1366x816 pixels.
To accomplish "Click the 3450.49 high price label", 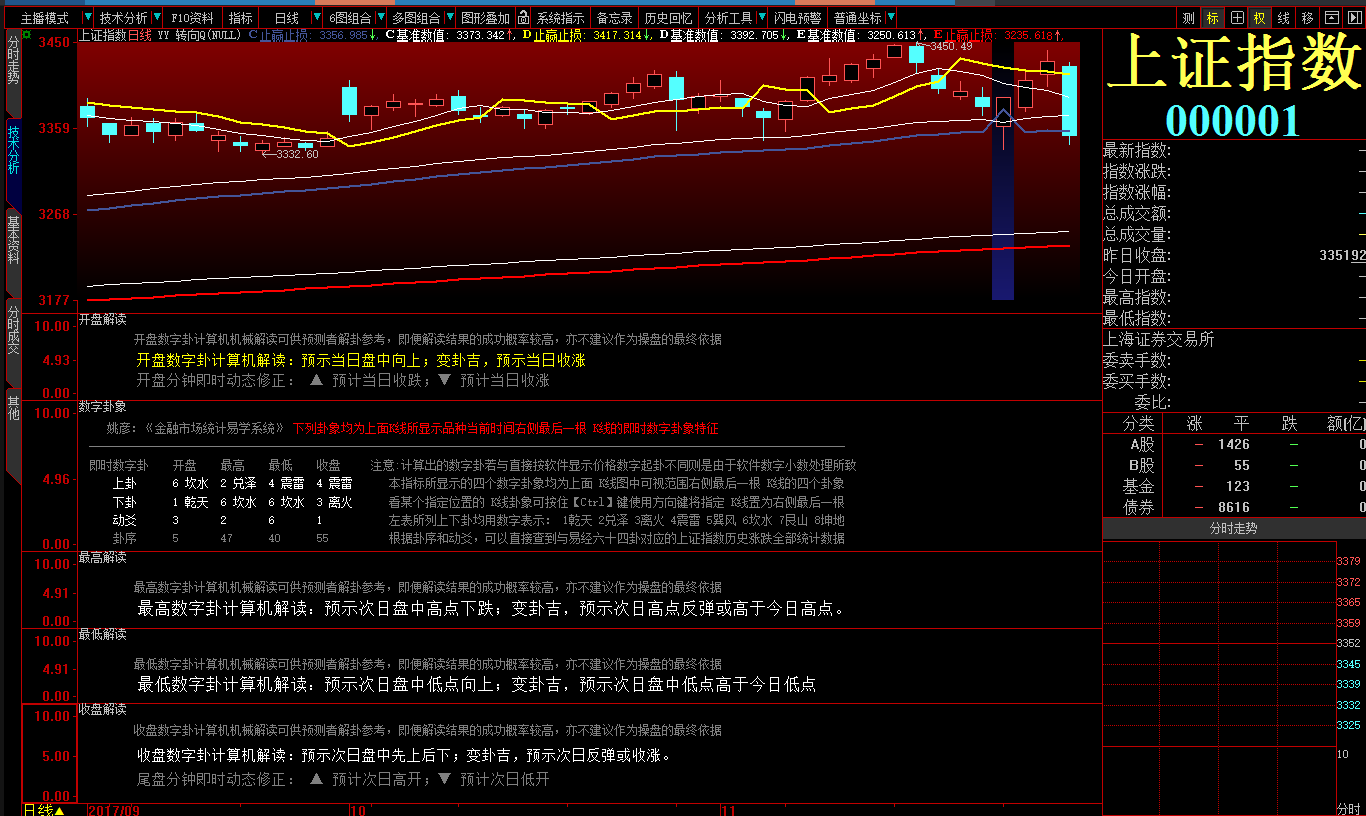I will [x=950, y=46].
